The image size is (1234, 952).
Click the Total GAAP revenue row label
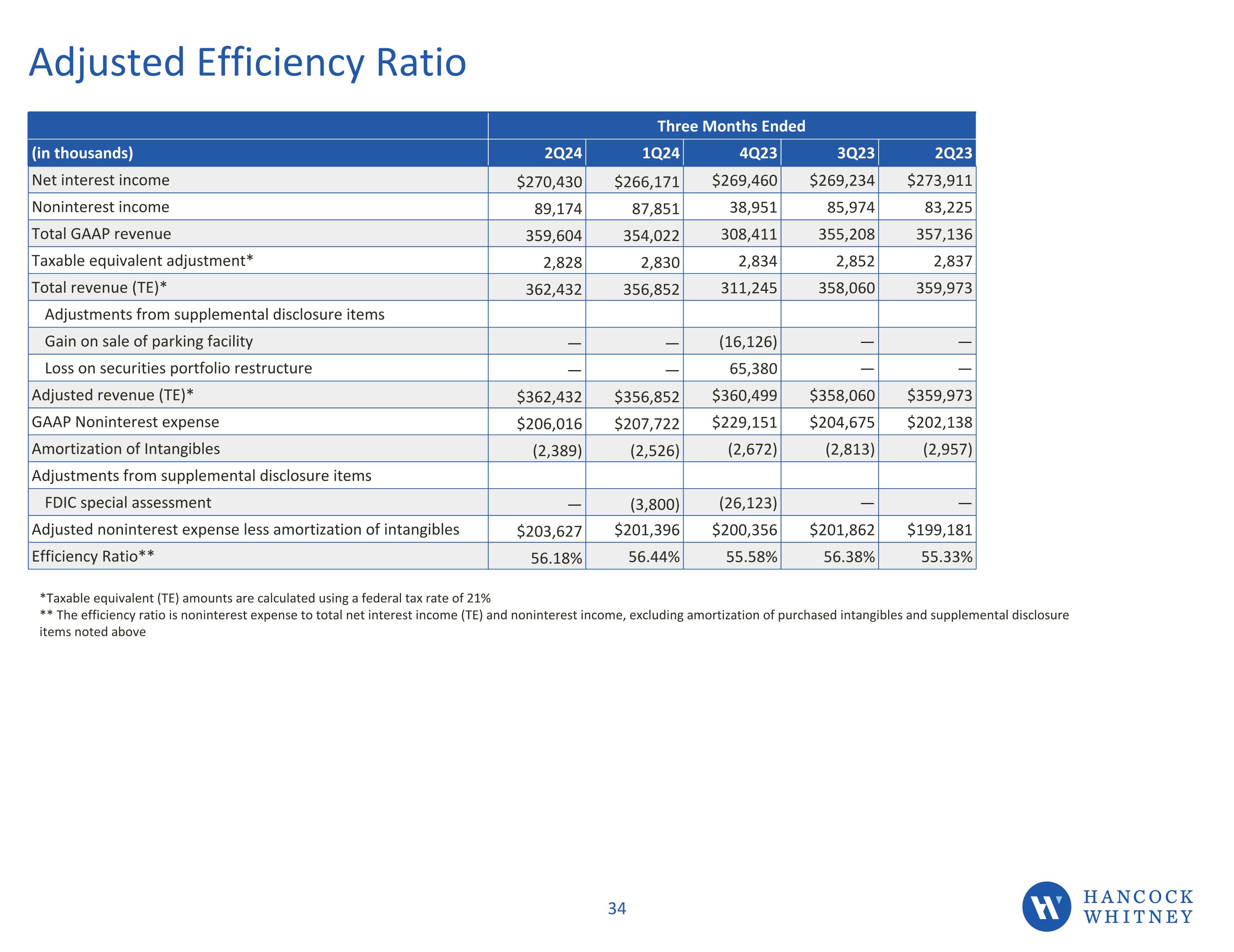pyautogui.click(x=101, y=234)
